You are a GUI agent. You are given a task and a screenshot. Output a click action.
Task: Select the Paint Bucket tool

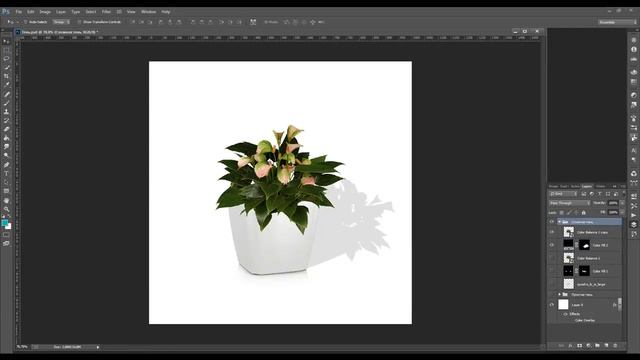(6, 138)
